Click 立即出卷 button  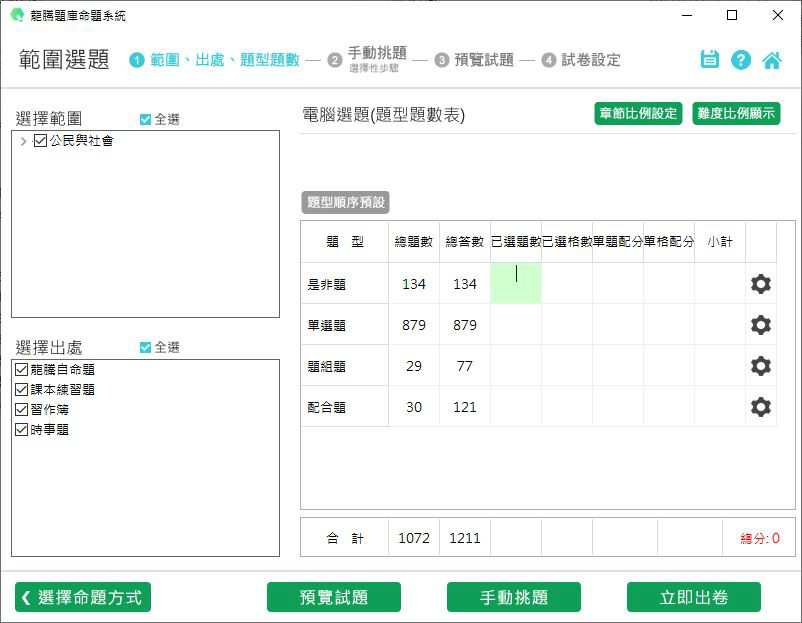(x=694, y=597)
